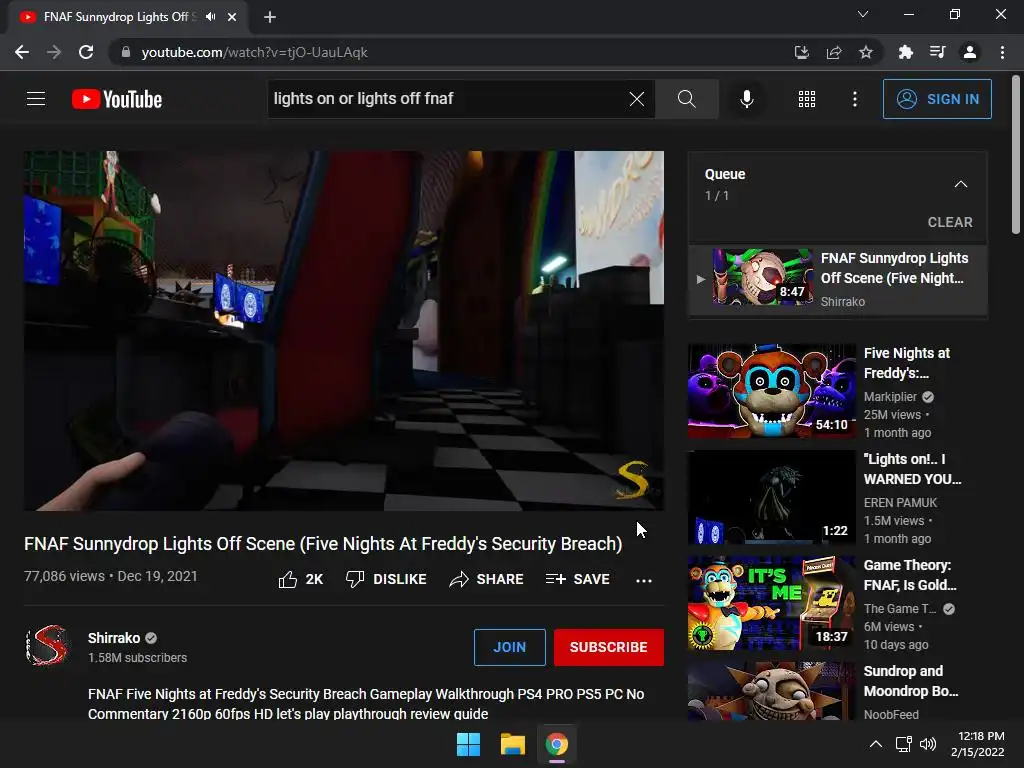Join the Shirrako channel membership
1024x768 pixels.
pos(509,647)
